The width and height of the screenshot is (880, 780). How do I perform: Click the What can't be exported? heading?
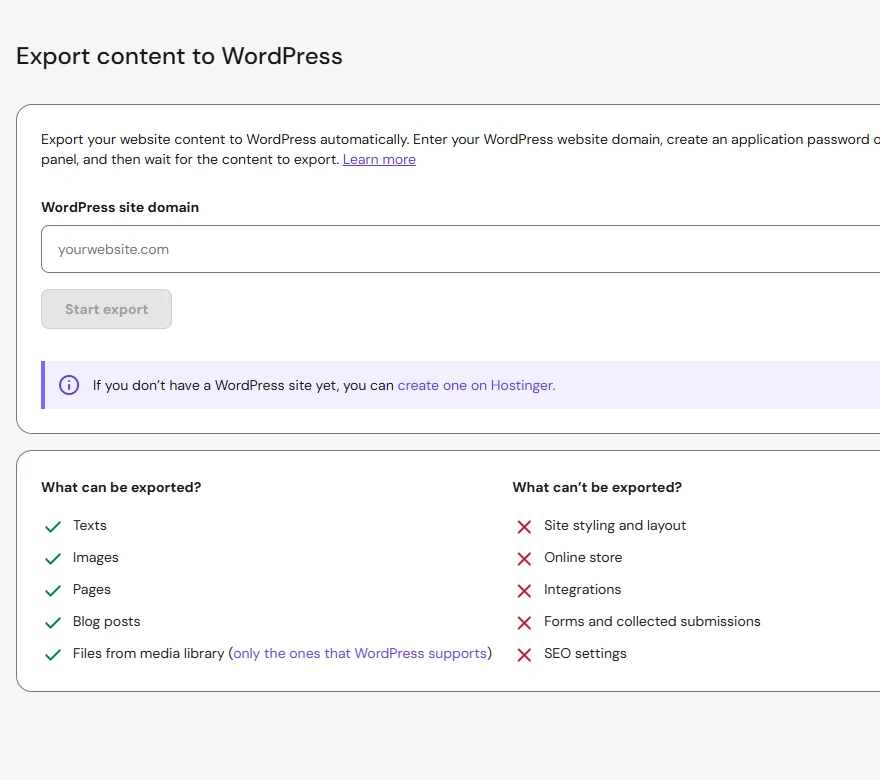click(x=597, y=487)
